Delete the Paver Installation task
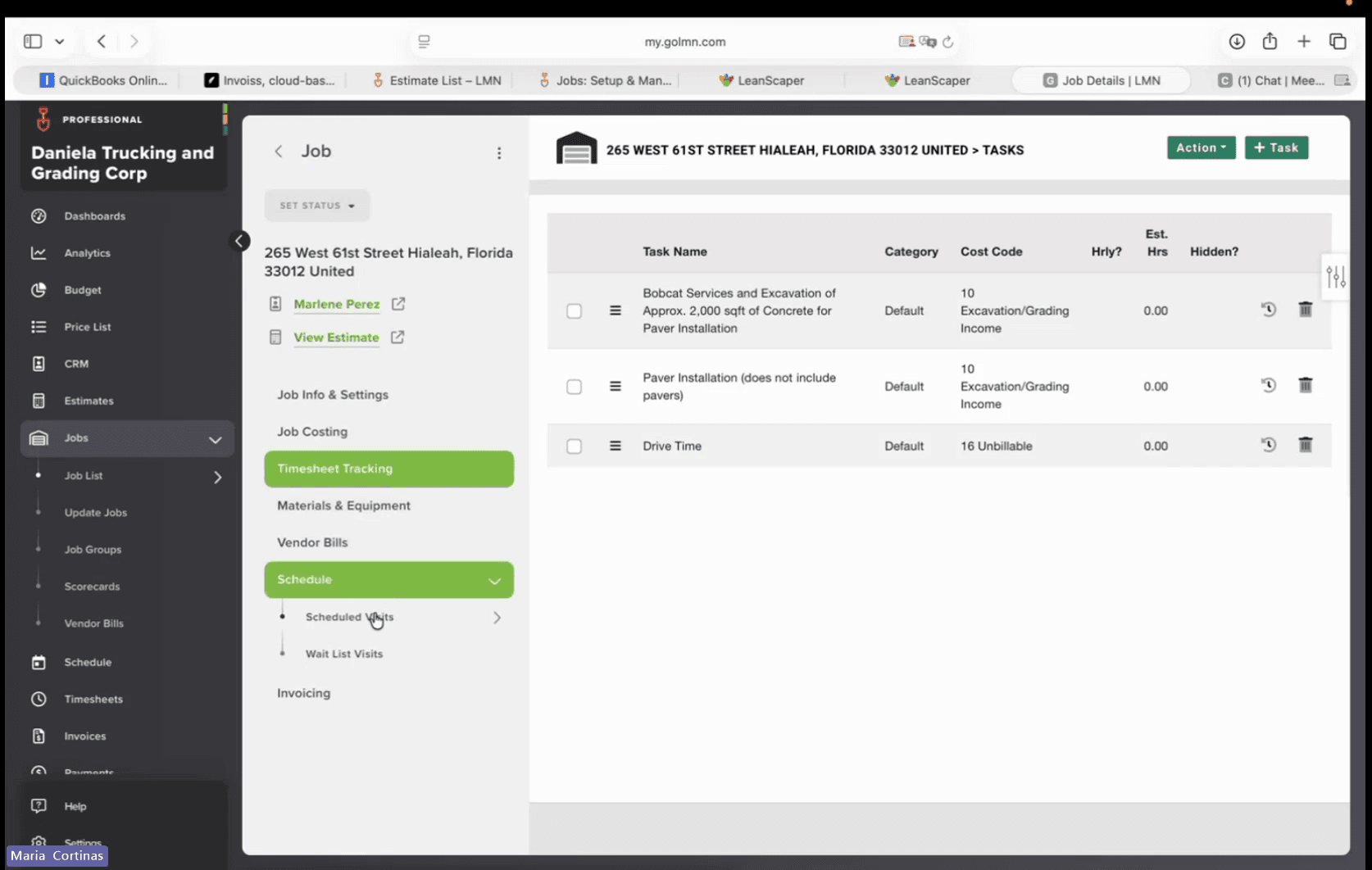The height and width of the screenshot is (870, 1372). [x=1306, y=385]
